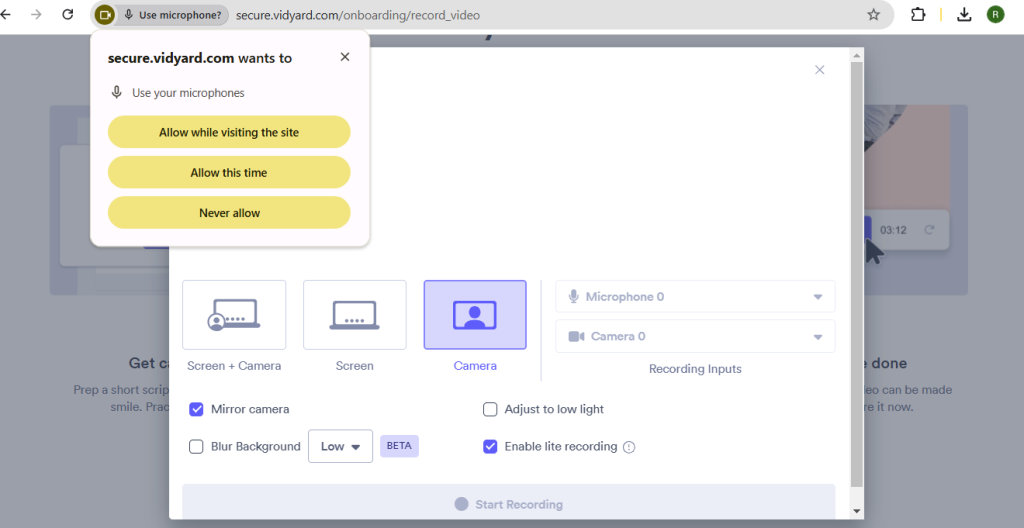Click the dialog scrollbar up arrow
Image resolution: width=1024 pixels, height=528 pixels.
tap(857, 56)
